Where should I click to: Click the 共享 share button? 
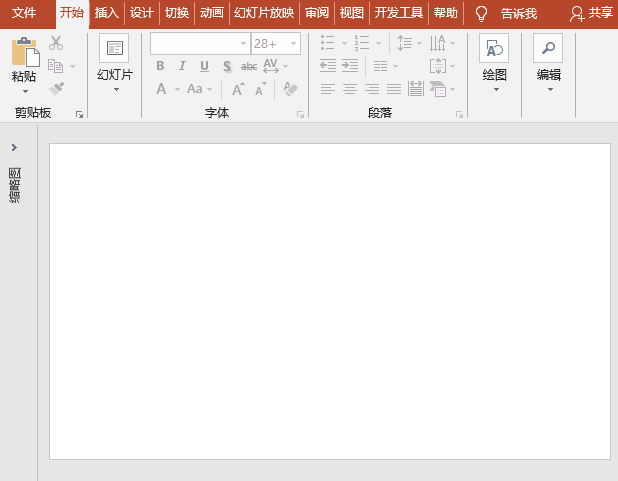point(591,13)
